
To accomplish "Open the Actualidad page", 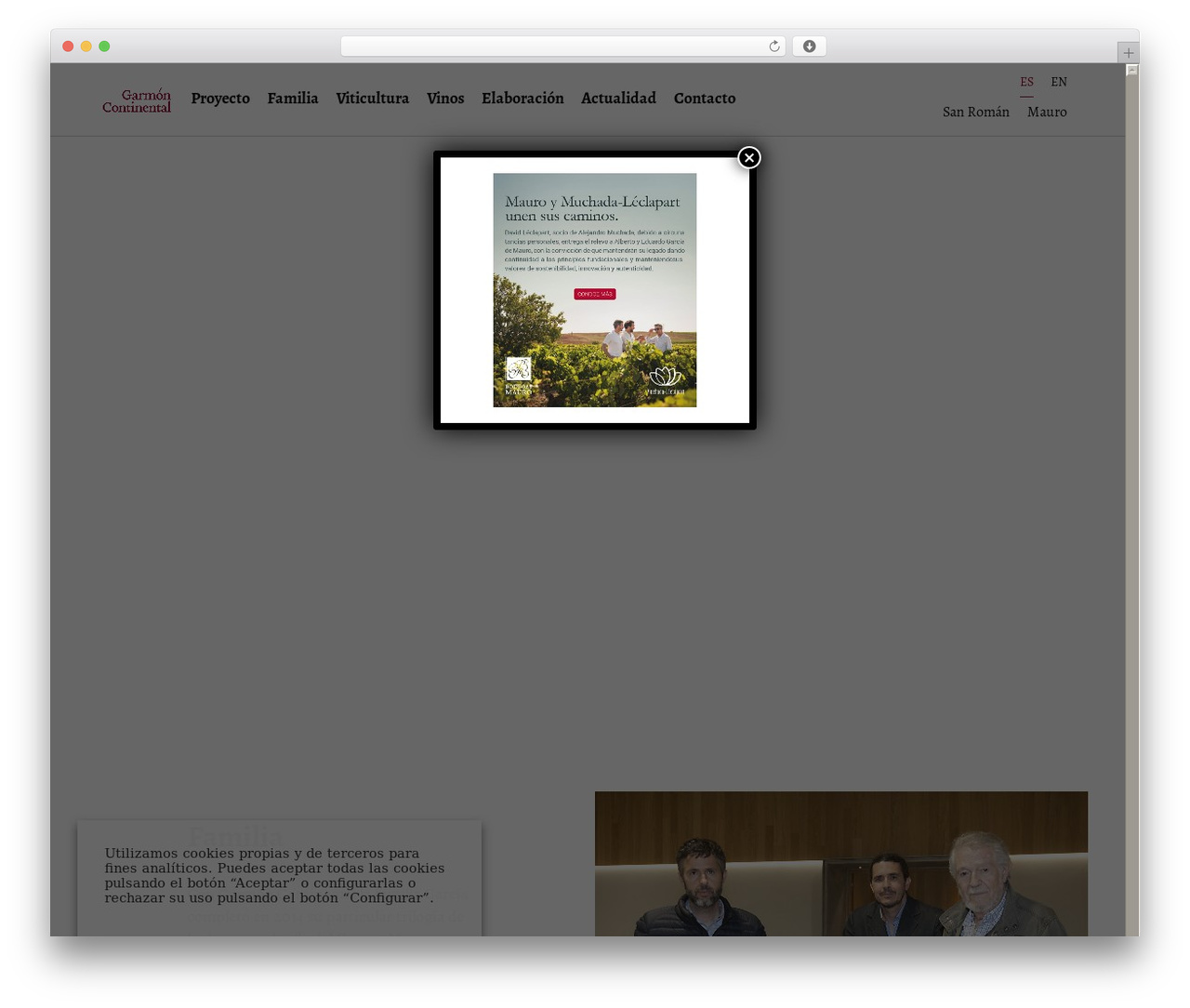I will pos(618,99).
